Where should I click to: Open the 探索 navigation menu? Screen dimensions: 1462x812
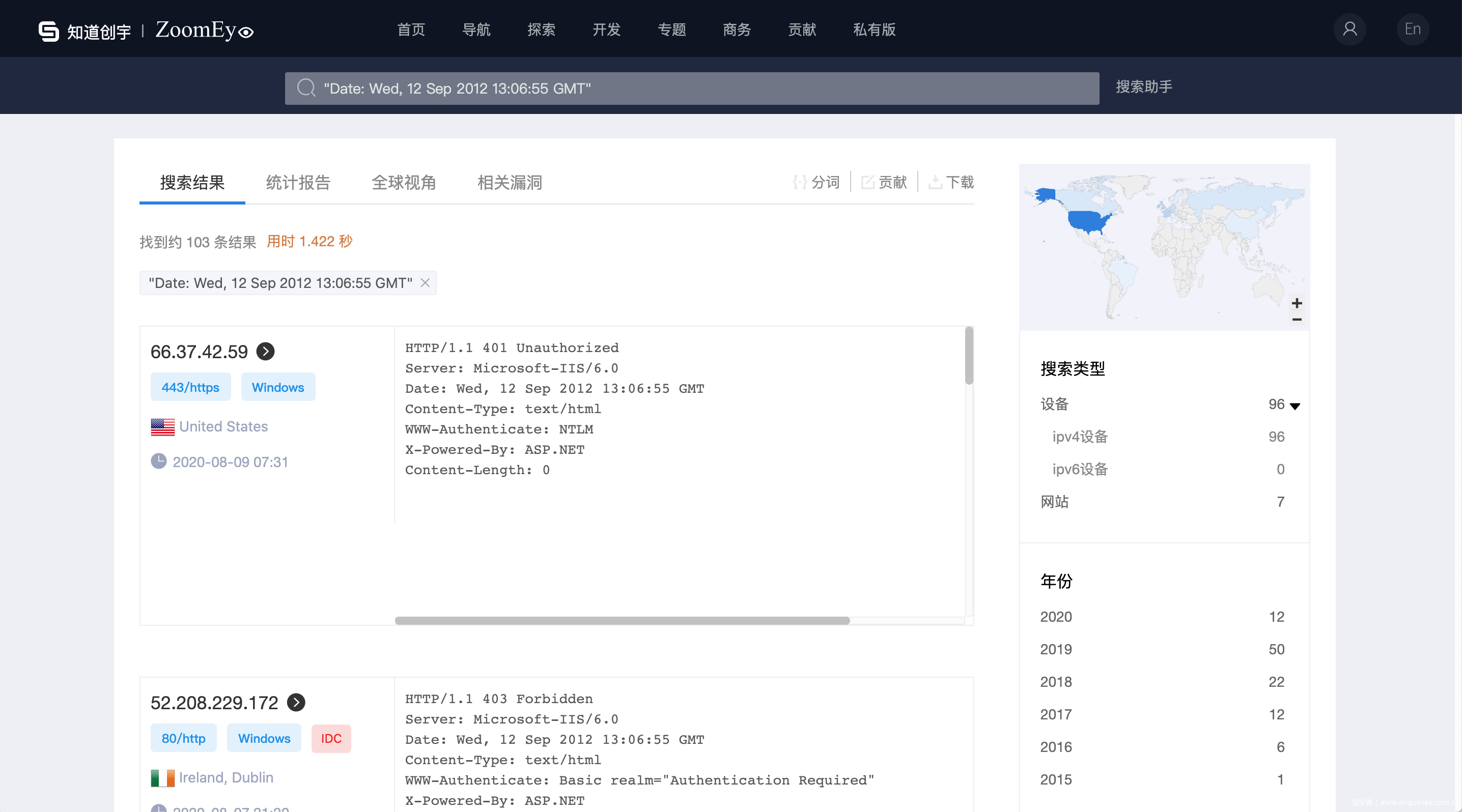[x=541, y=30]
